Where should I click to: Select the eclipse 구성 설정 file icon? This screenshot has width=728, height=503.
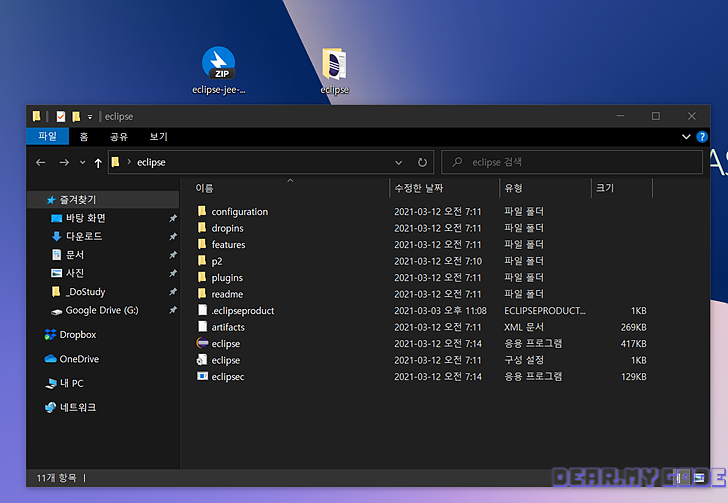(x=202, y=360)
